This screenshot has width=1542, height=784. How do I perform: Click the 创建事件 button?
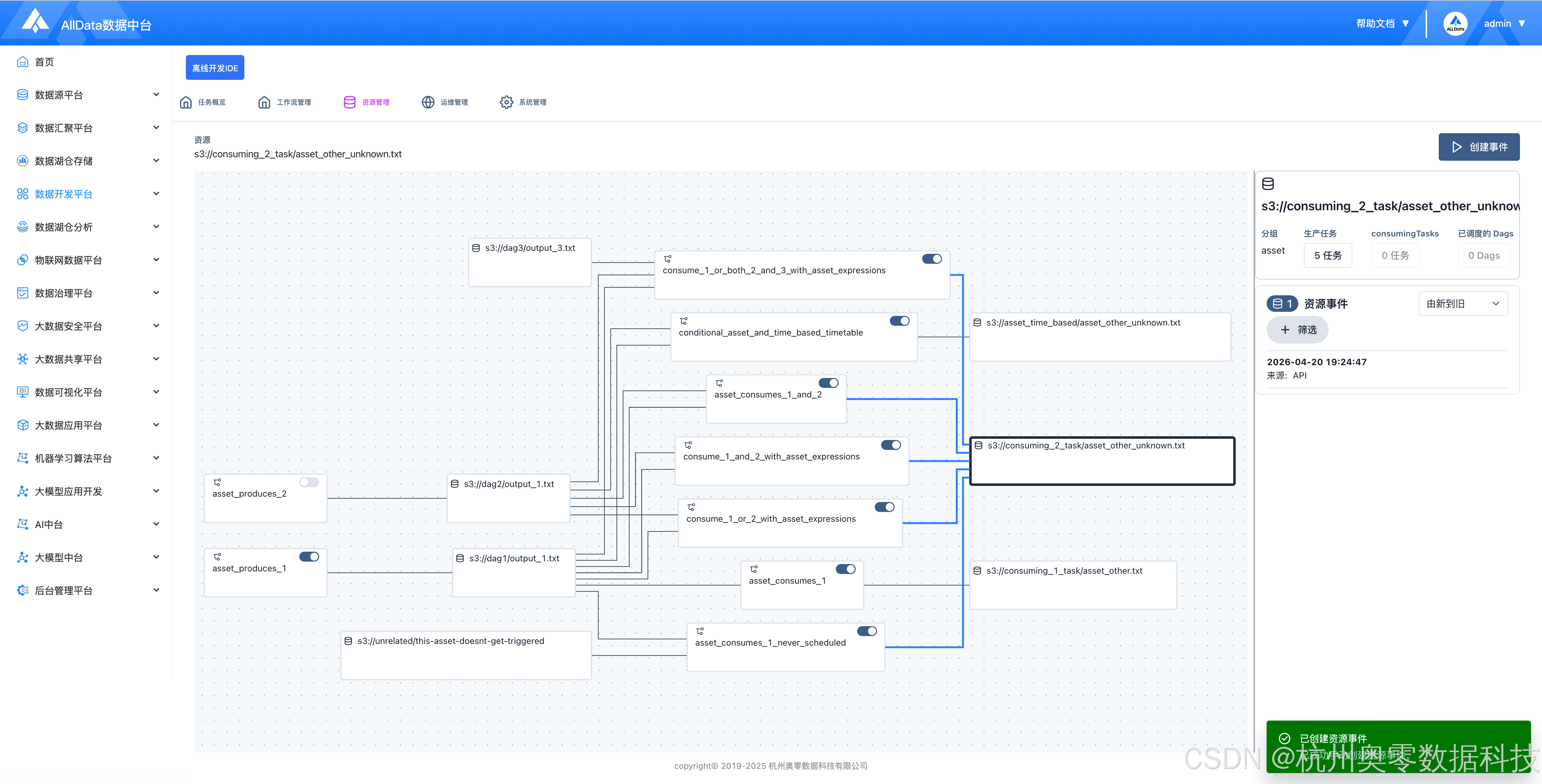(1479, 147)
